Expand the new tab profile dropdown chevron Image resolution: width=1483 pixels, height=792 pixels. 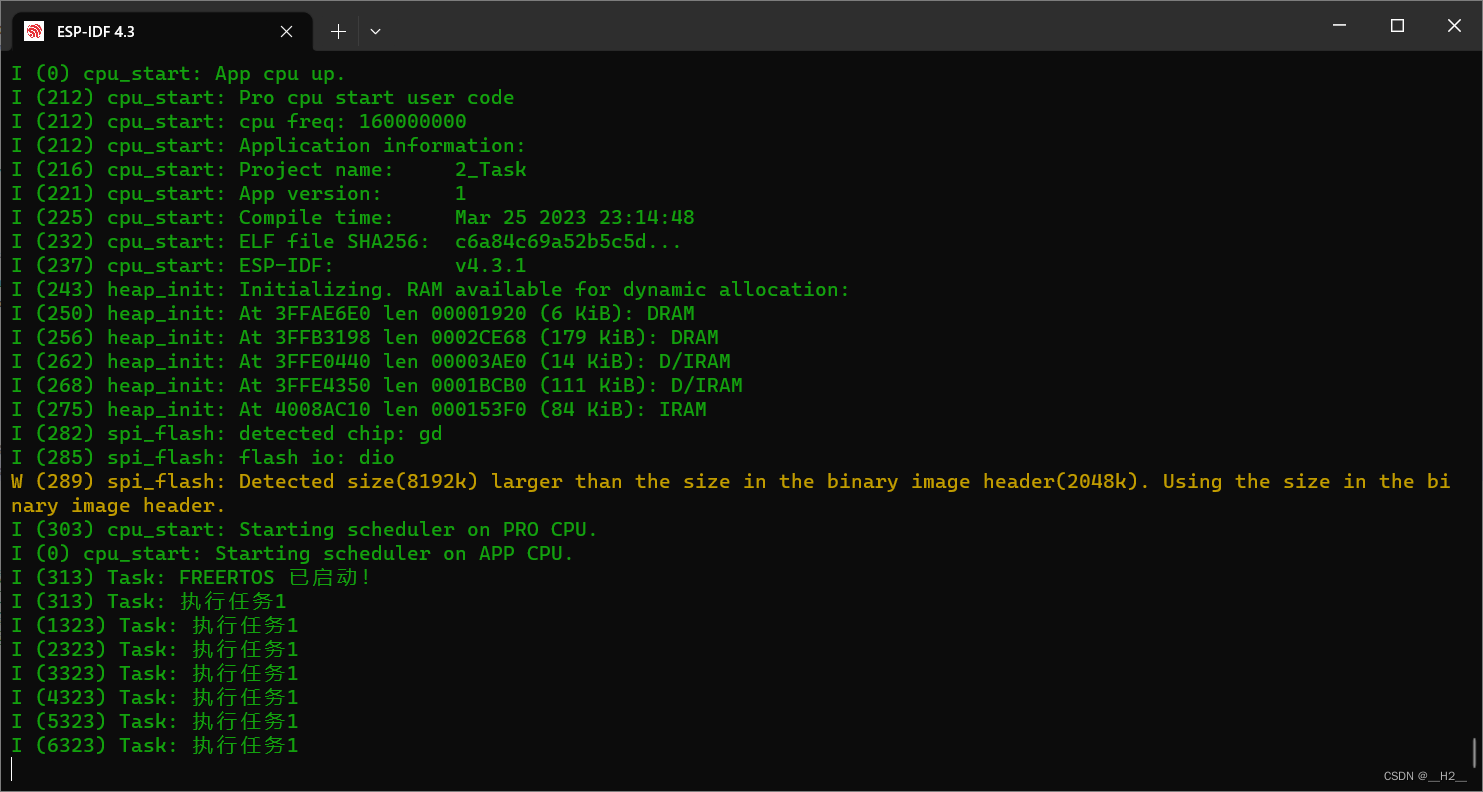pos(375,31)
